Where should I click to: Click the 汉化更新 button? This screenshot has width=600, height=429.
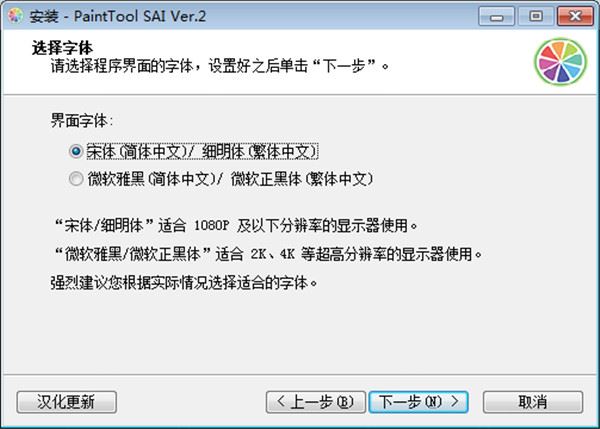pyautogui.click(x=67, y=402)
